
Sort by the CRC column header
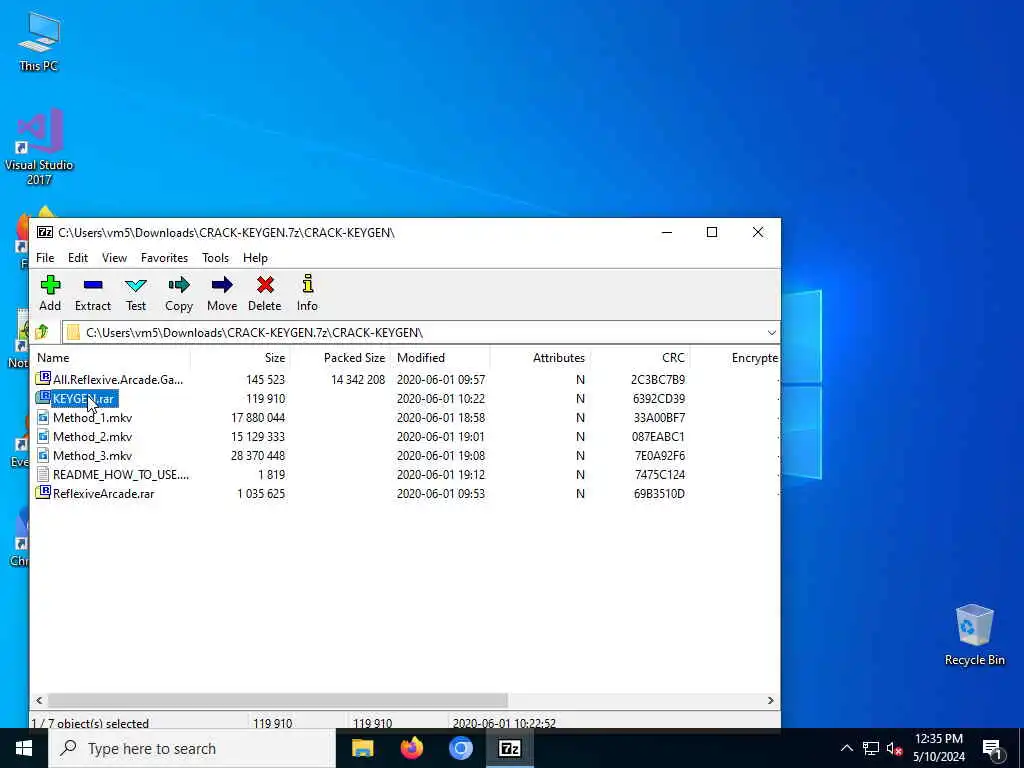point(640,358)
